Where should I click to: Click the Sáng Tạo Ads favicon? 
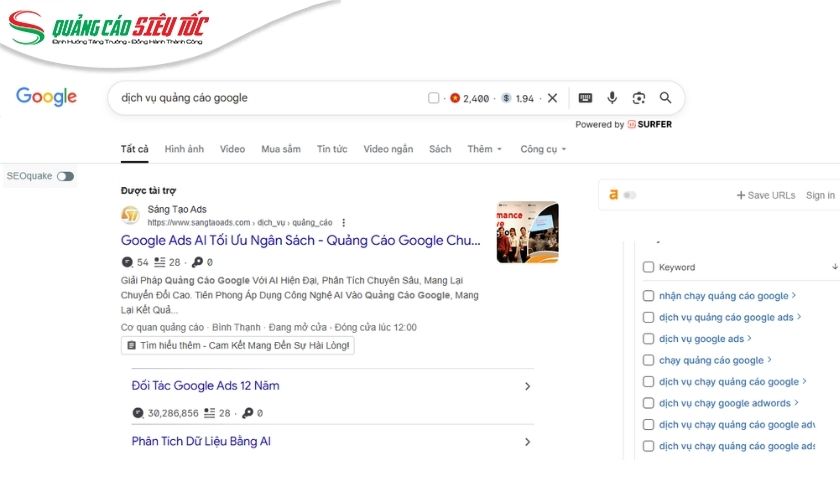click(130, 216)
